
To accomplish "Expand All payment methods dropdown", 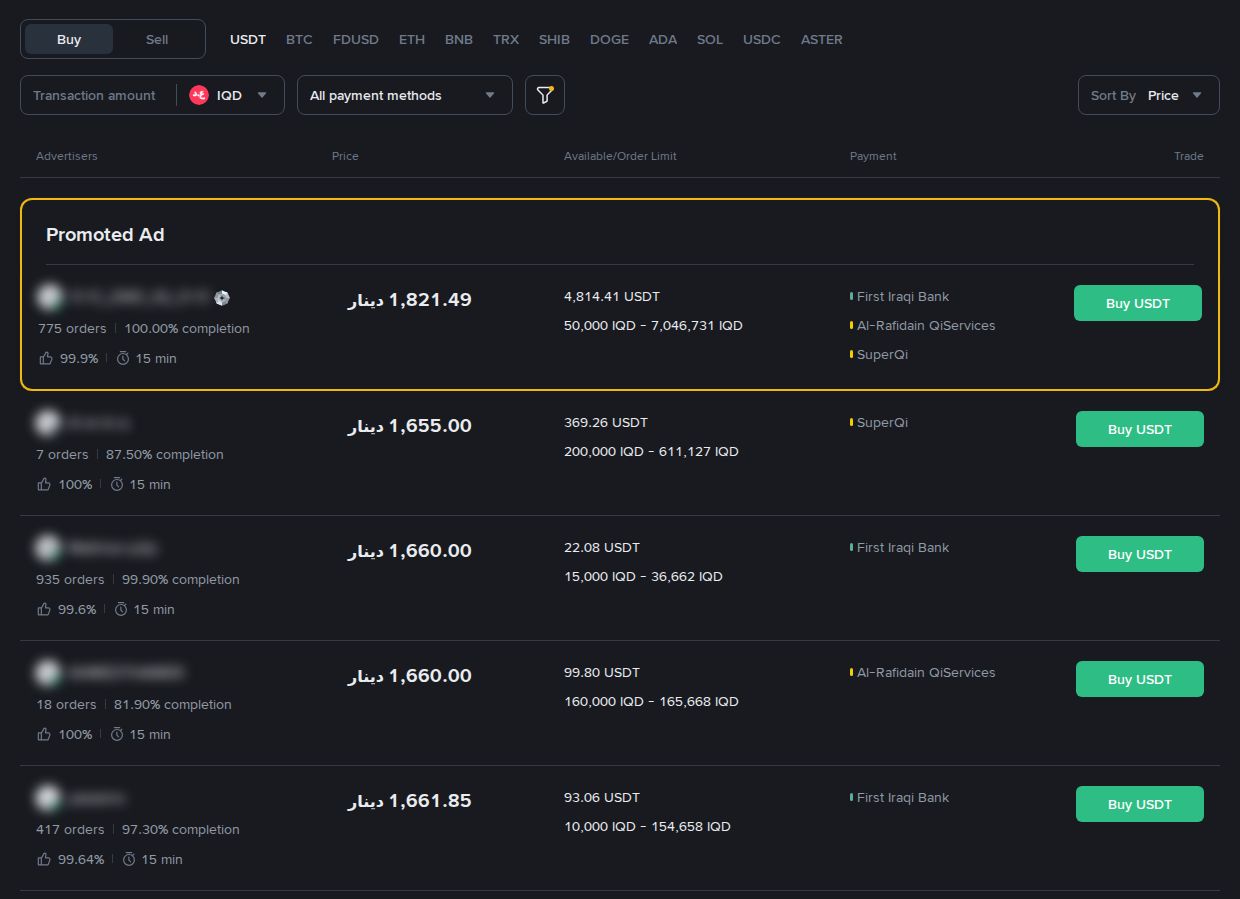I will 405,95.
